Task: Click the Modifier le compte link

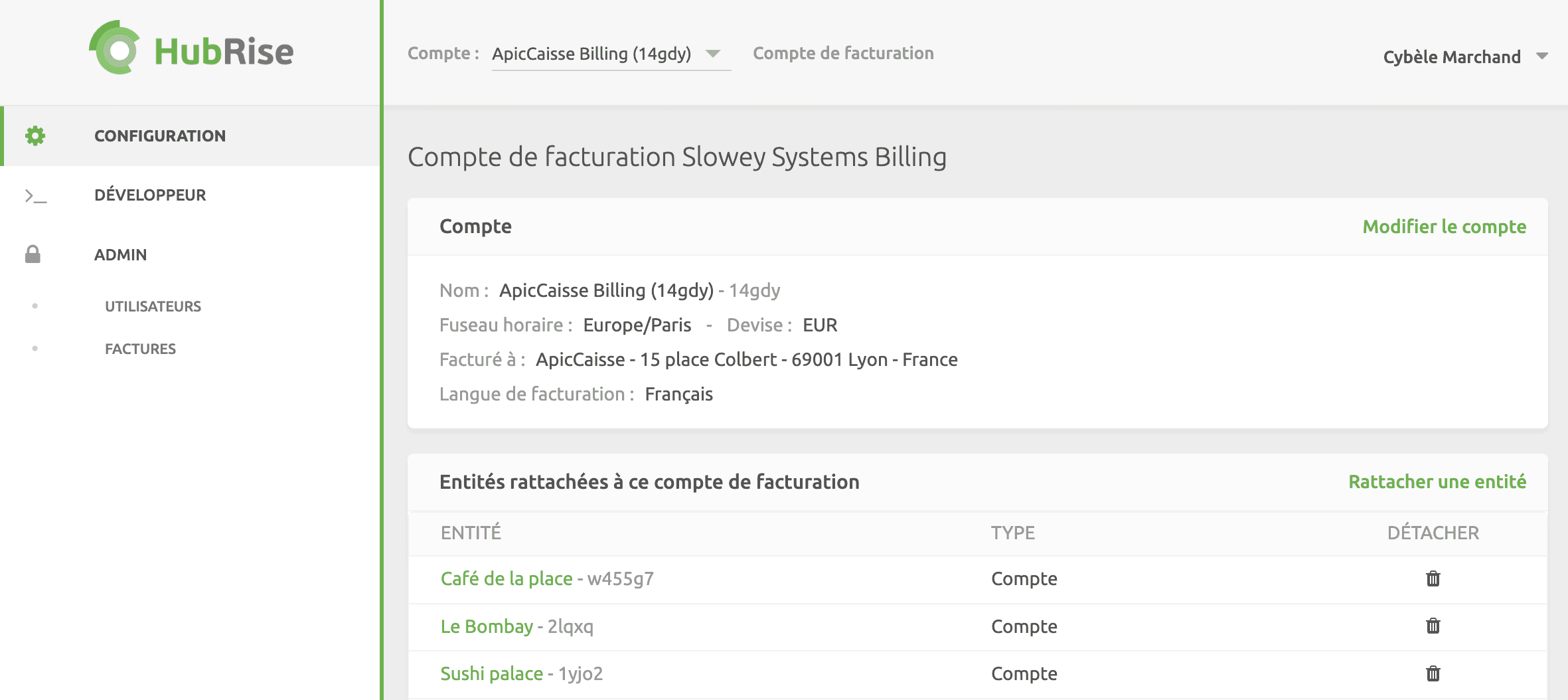Action: point(1445,226)
